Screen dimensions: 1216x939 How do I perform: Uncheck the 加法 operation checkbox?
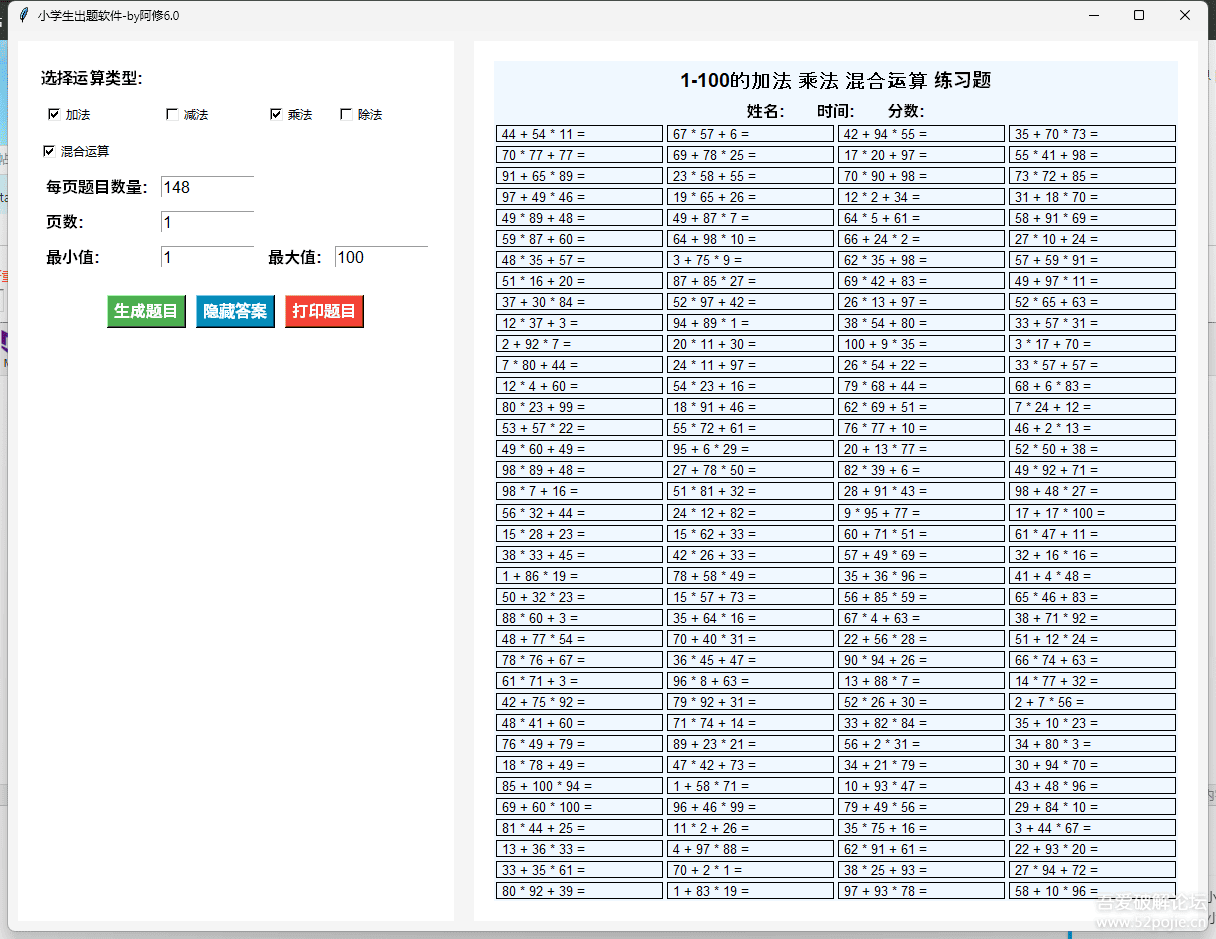coord(55,113)
